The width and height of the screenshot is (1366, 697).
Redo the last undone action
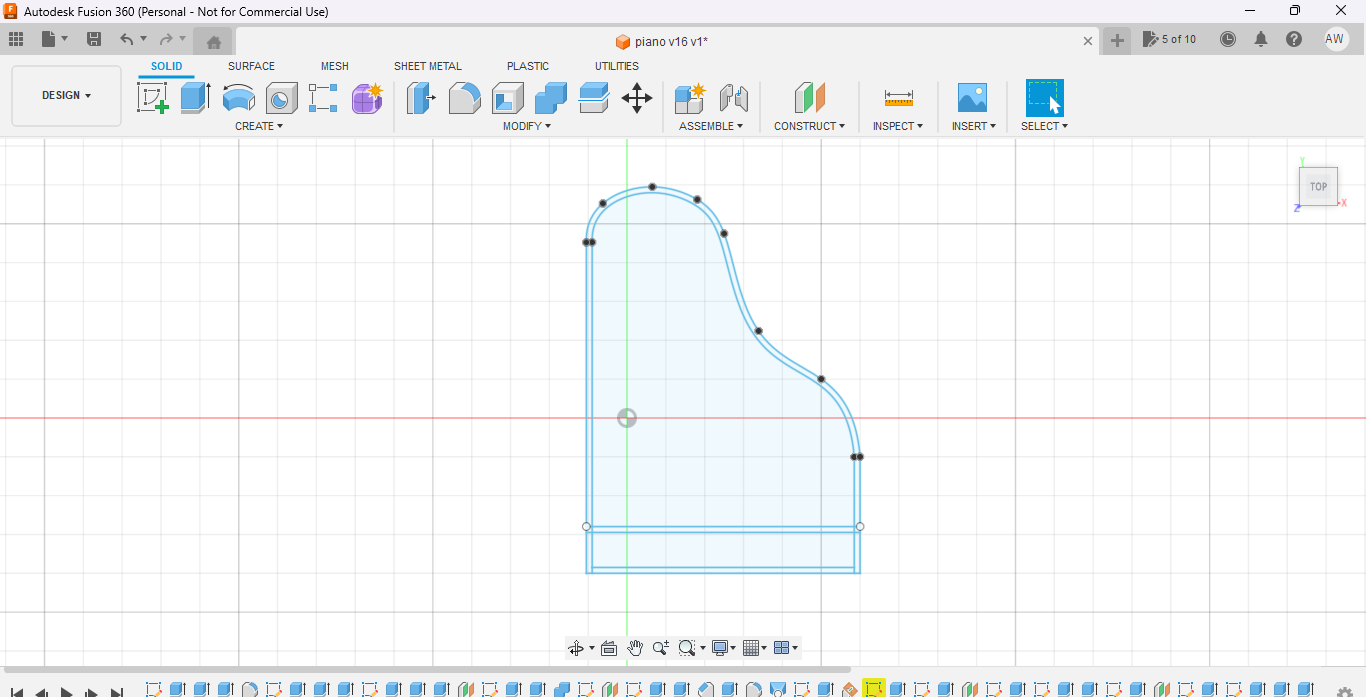[x=166, y=39]
